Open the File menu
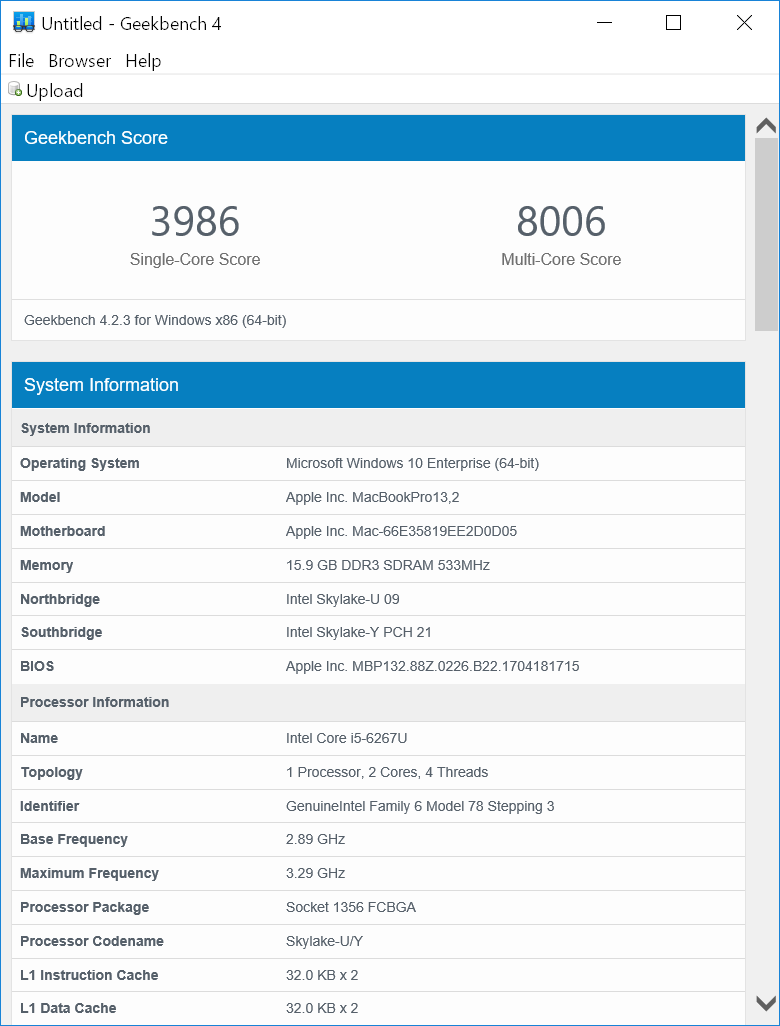Screen dimensions: 780x1026 coord(21,61)
